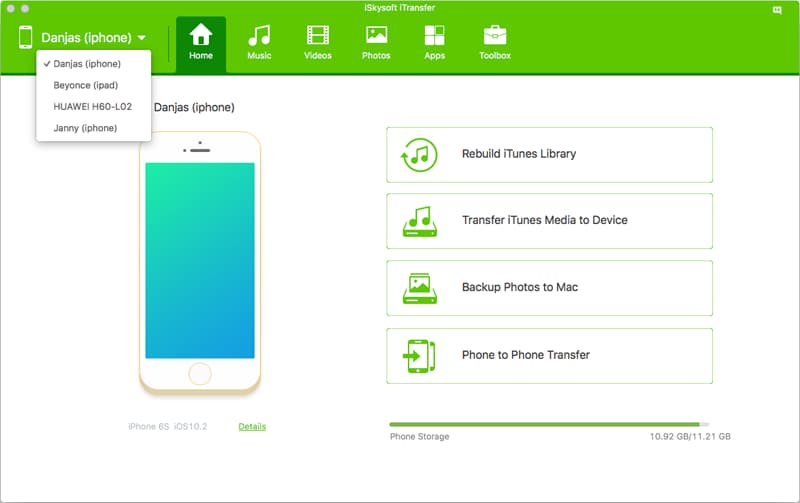Open the Toolbox briefcase icon

pyautogui.click(x=494, y=35)
